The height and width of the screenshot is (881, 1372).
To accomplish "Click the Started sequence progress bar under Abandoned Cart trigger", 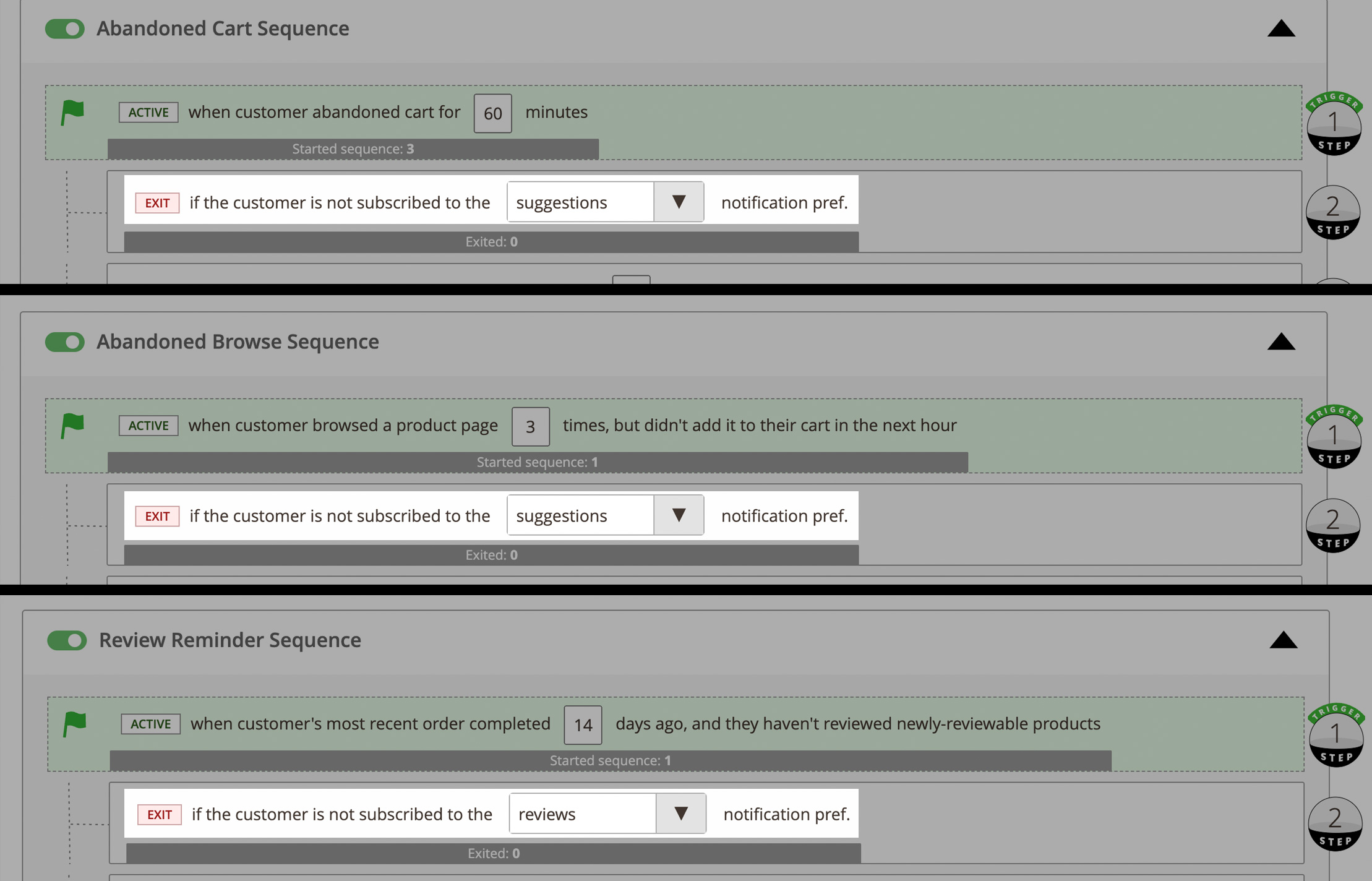I will 353,148.
